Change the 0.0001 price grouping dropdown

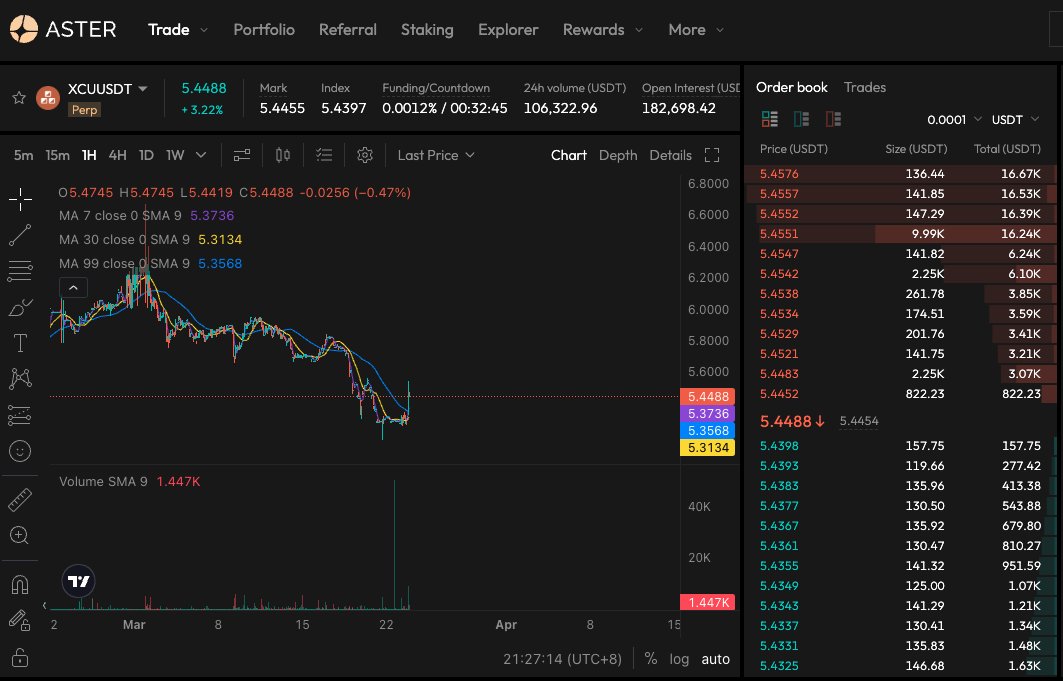pyautogui.click(x=955, y=119)
